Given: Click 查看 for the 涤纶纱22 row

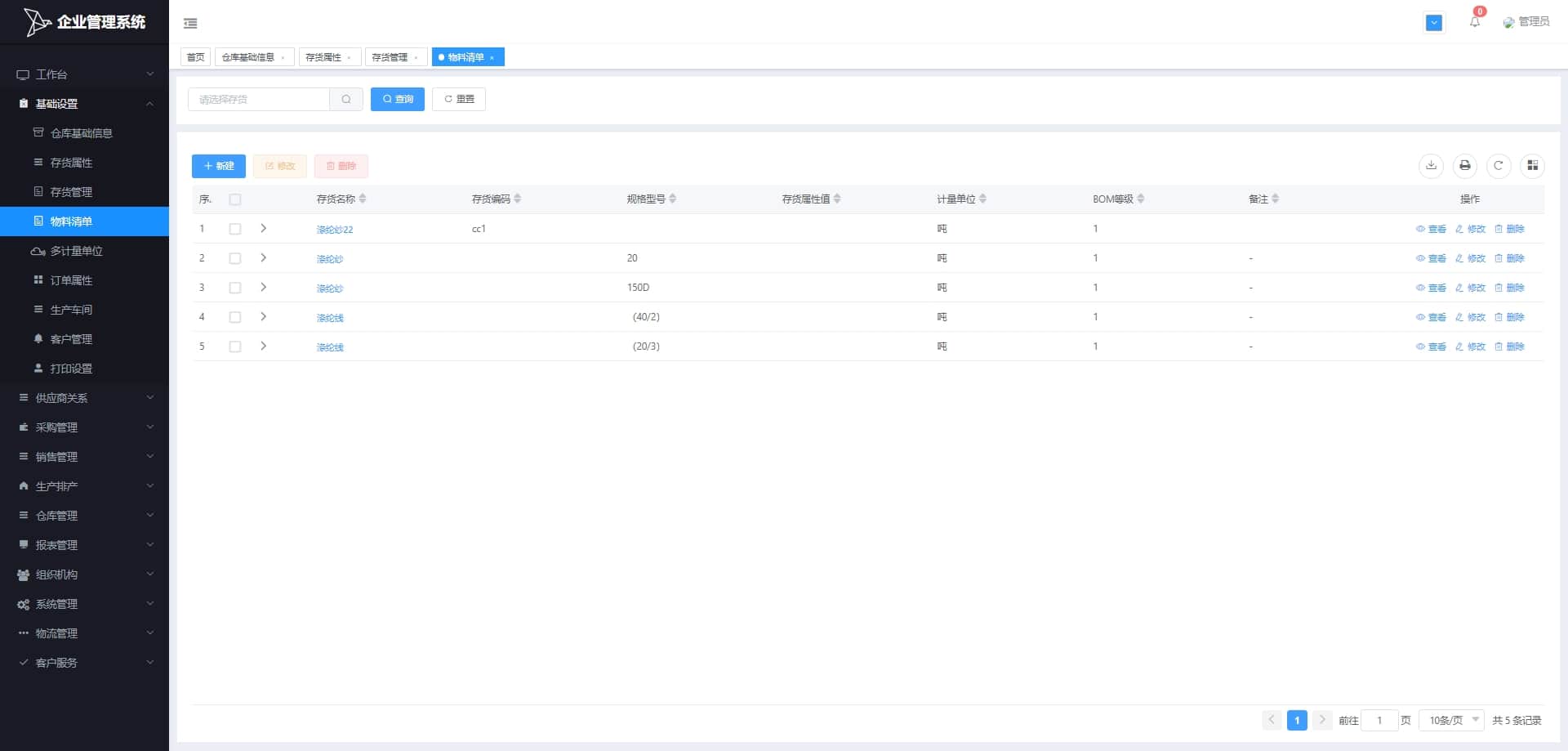Looking at the screenshot, I should tap(1431, 229).
